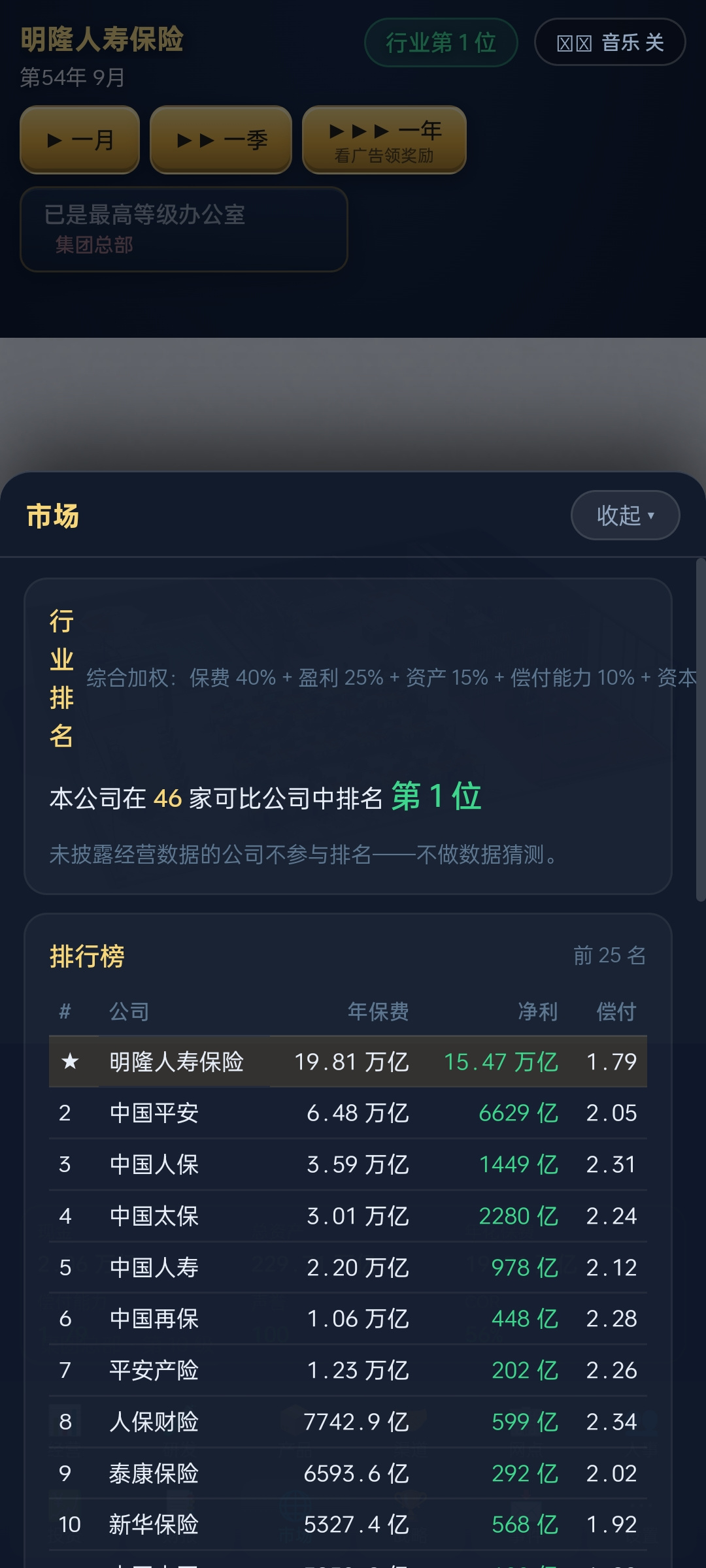Tap the 市场 panel title
Viewport: 706px width, 1568px height.
[x=53, y=515]
